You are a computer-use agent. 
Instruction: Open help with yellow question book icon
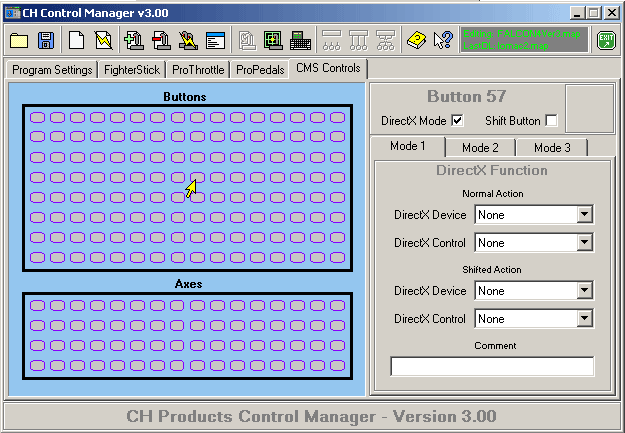416,41
